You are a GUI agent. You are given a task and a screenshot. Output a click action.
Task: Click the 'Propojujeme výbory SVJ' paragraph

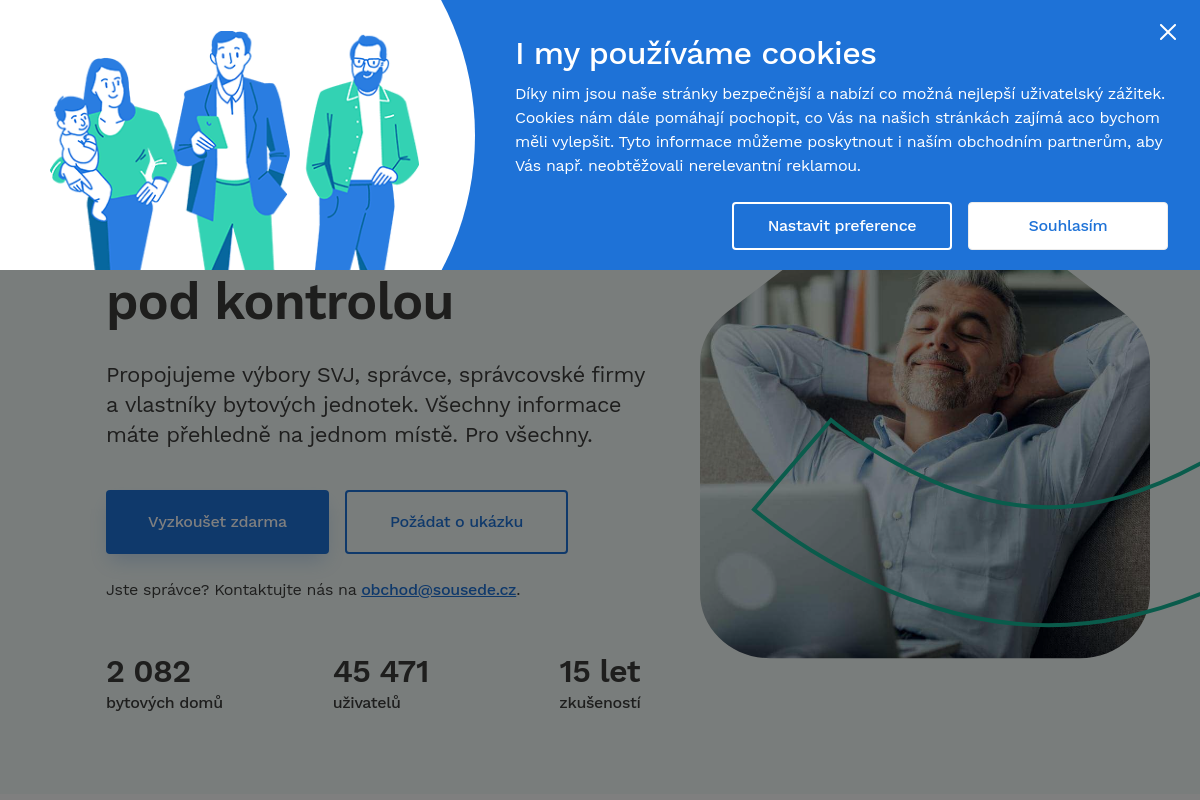(376, 406)
